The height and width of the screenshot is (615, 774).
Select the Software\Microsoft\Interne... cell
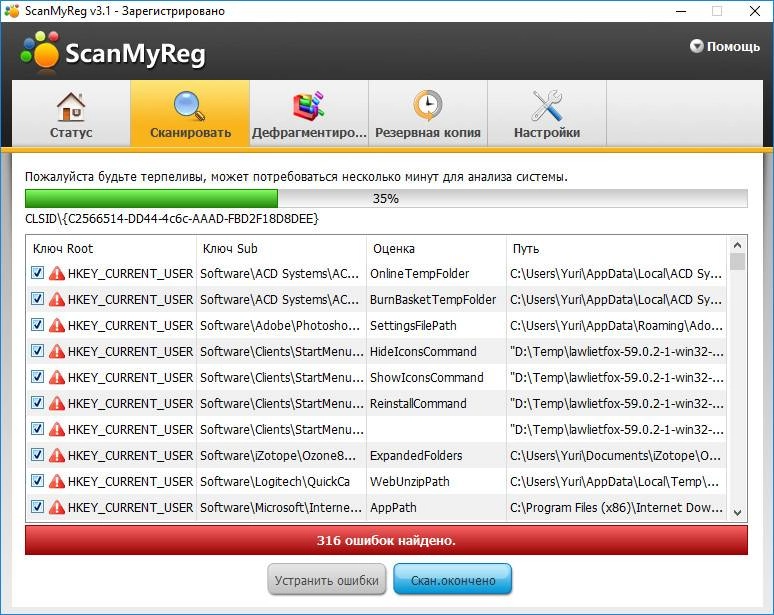pos(281,507)
